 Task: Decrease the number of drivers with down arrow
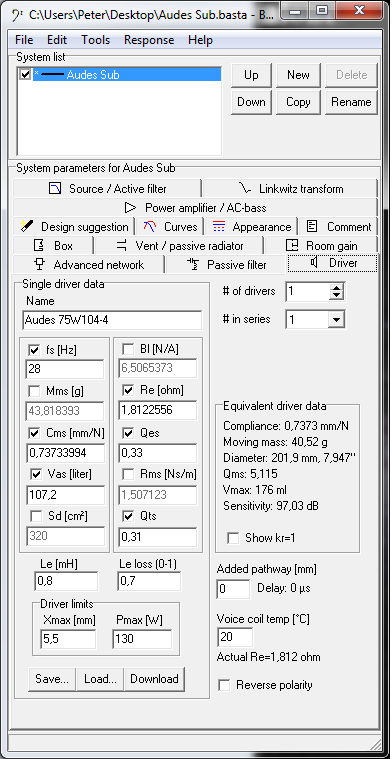(337, 296)
